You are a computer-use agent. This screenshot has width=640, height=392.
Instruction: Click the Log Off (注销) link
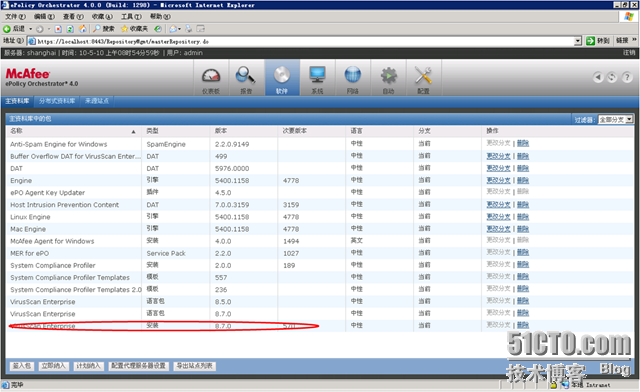[629, 53]
